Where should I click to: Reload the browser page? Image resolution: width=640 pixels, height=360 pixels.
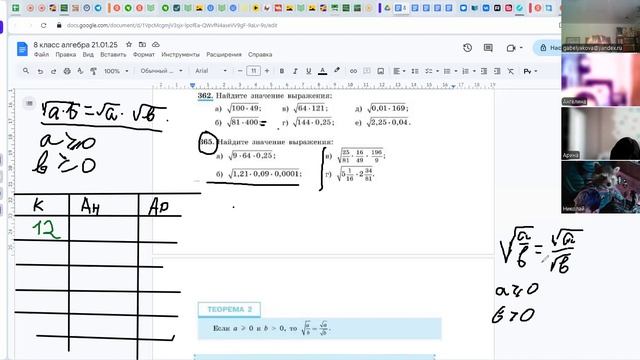(43, 25)
